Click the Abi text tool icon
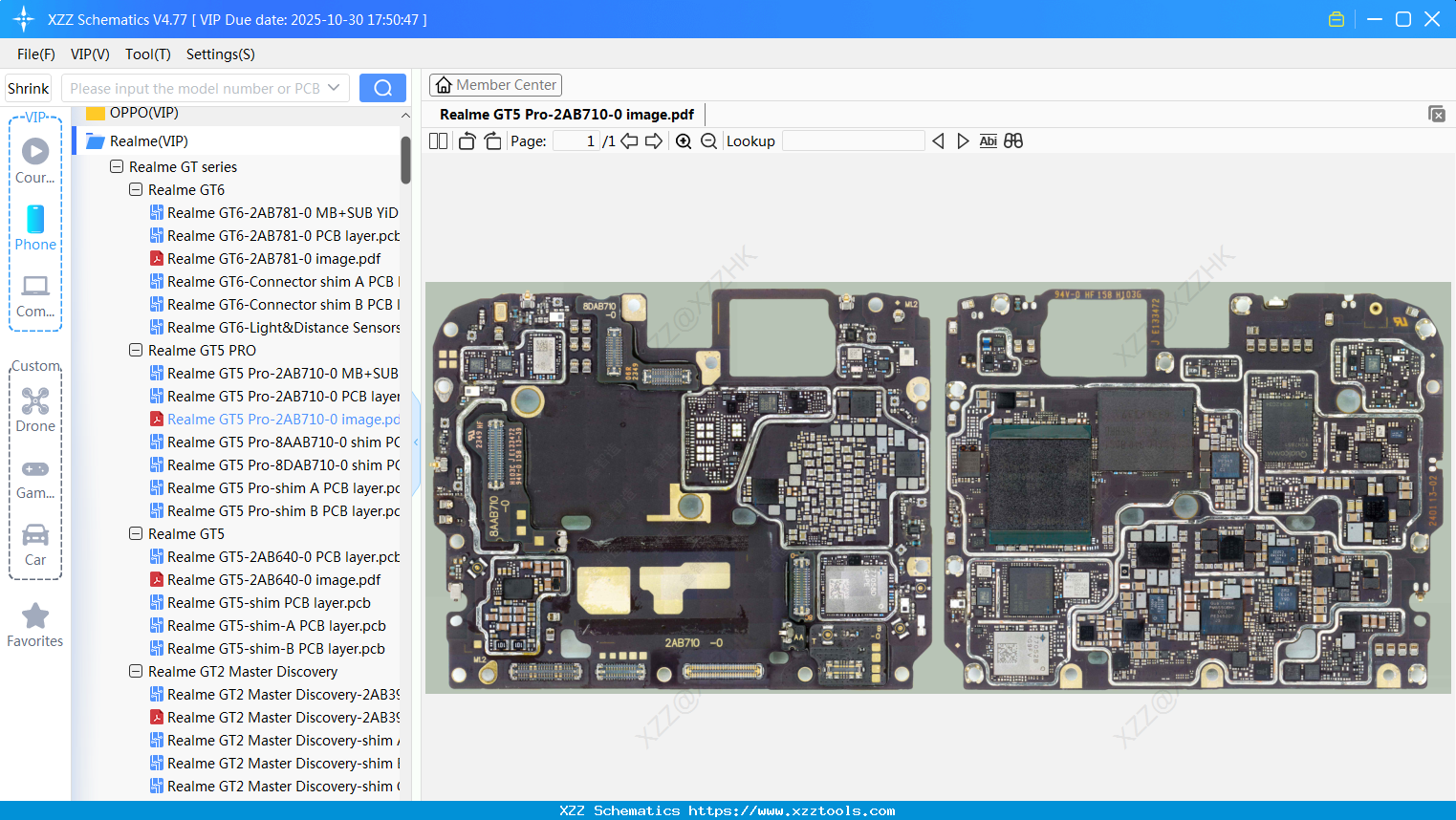 [989, 141]
